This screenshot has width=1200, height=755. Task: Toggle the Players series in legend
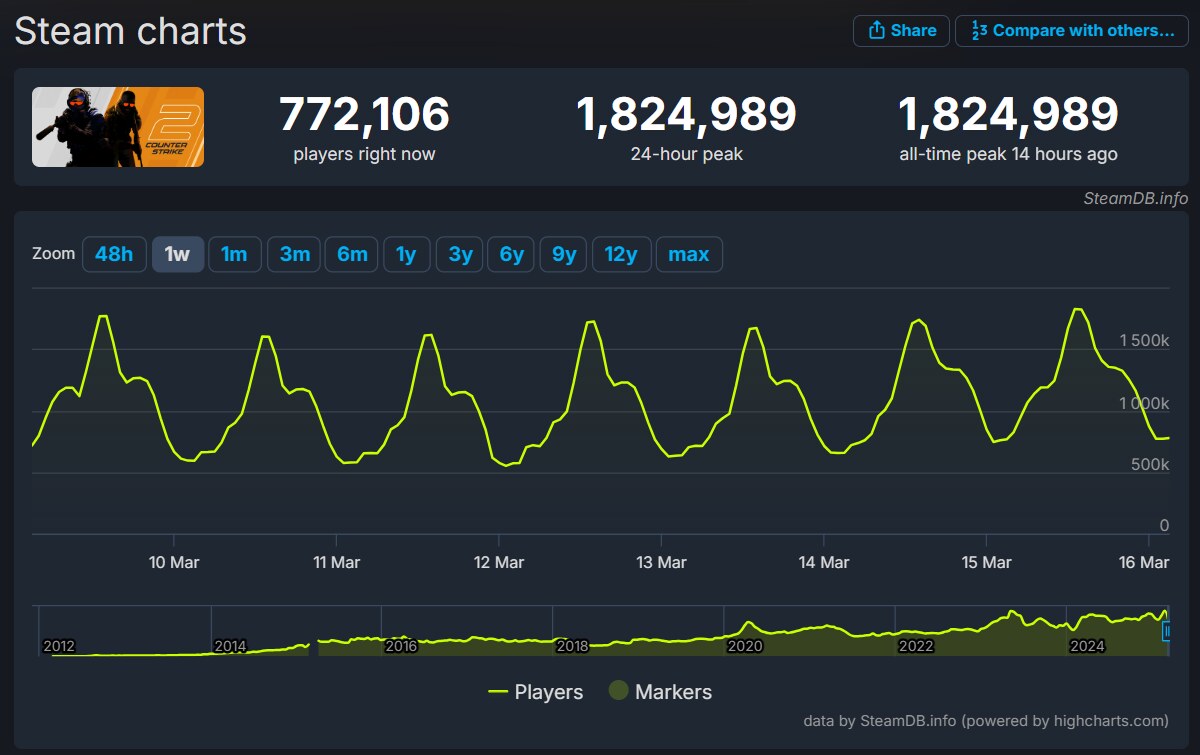535,692
